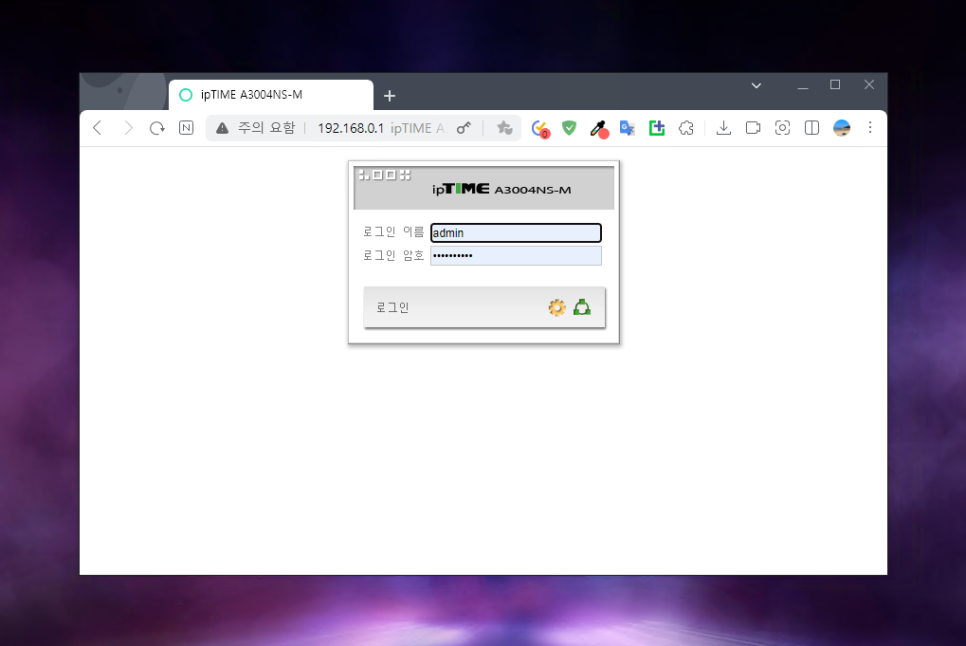Click the green network icon in login box

(582, 307)
